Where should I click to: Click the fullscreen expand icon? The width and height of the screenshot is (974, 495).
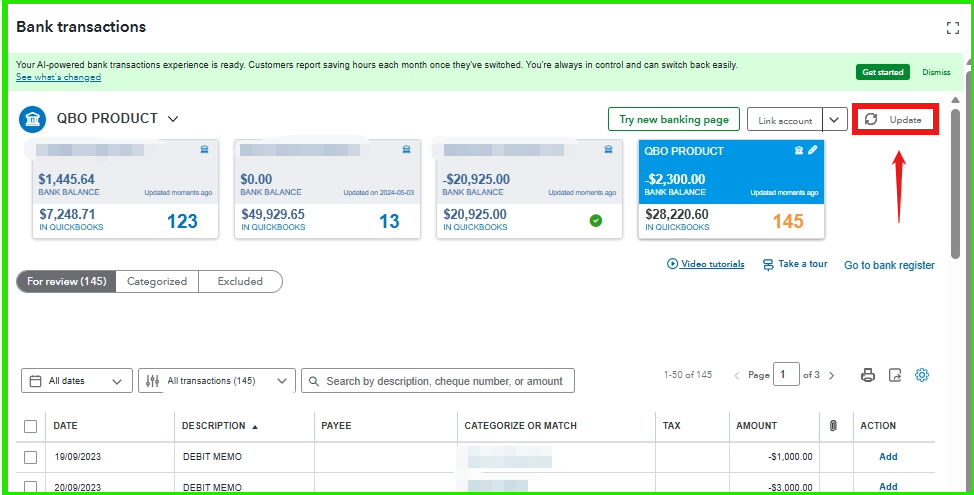[x=952, y=27]
